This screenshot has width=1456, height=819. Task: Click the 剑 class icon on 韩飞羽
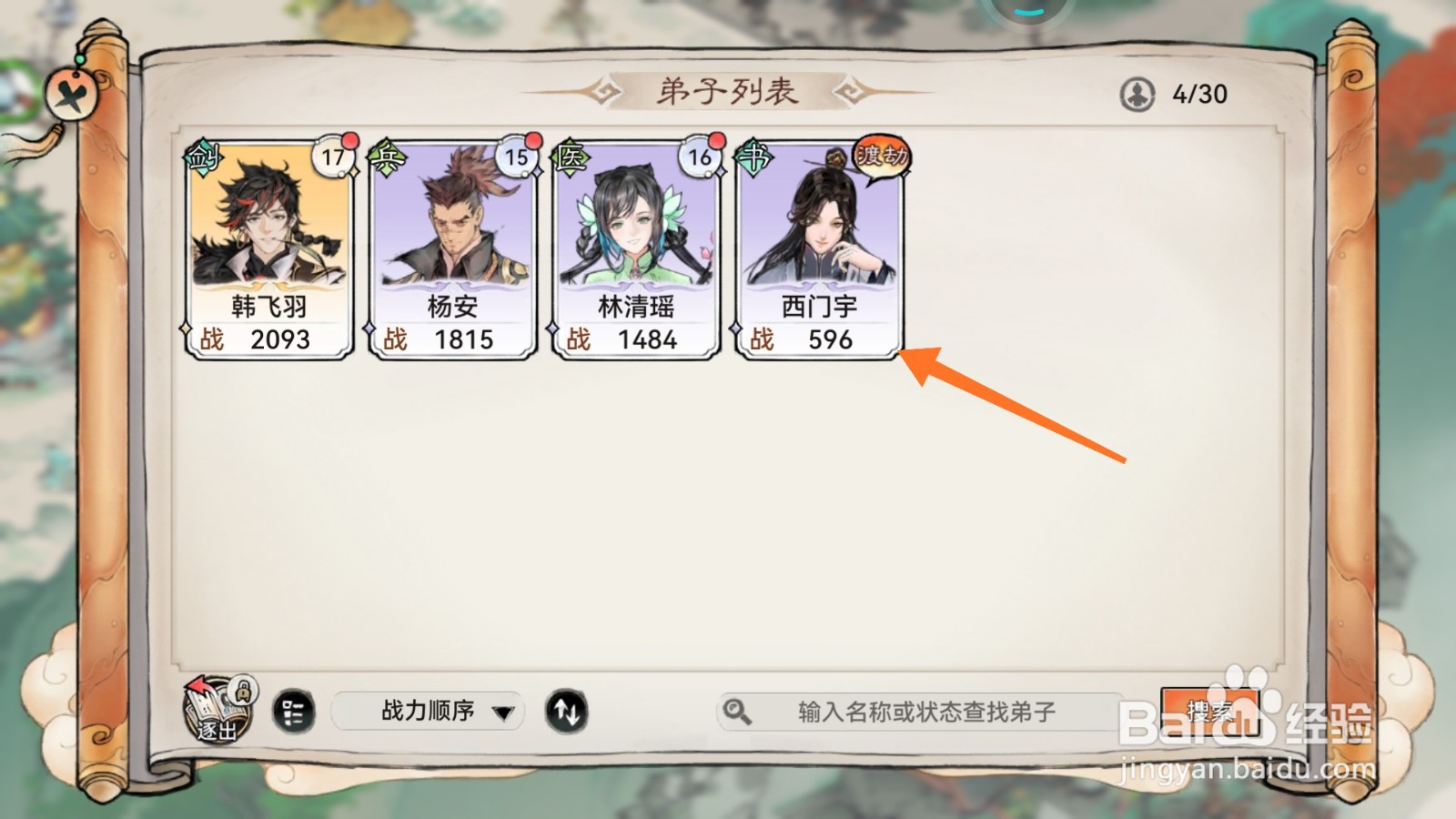click(x=202, y=157)
